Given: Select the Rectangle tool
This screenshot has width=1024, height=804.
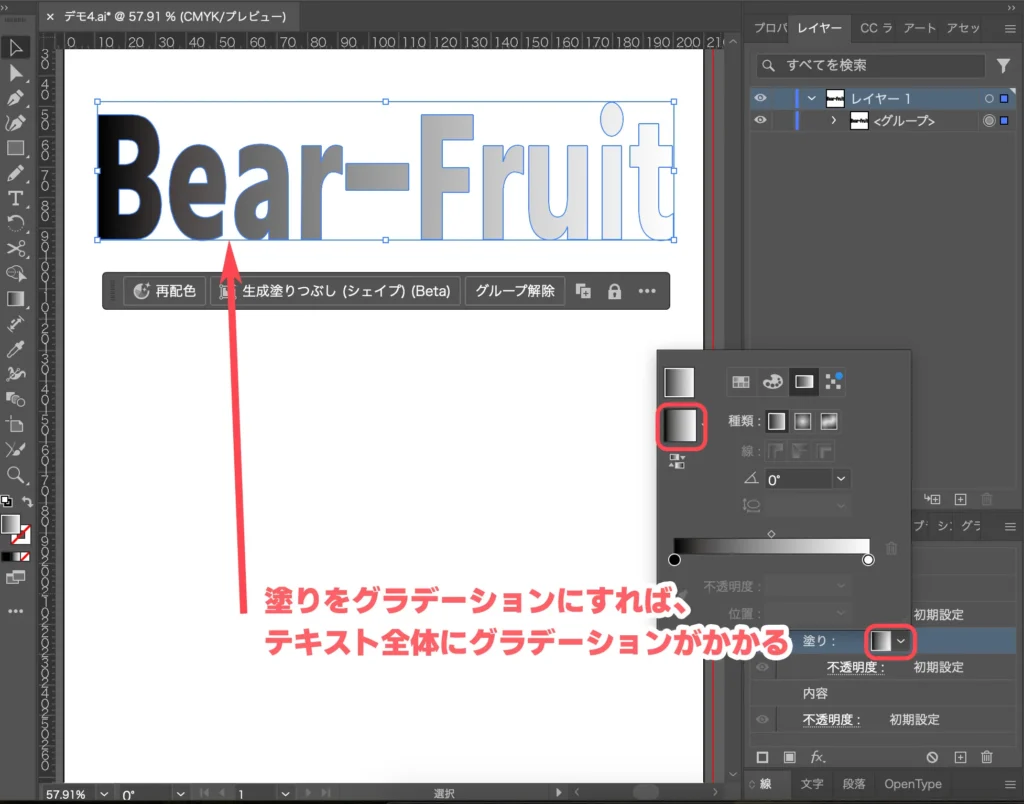Looking at the screenshot, I should [x=14, y=148].
